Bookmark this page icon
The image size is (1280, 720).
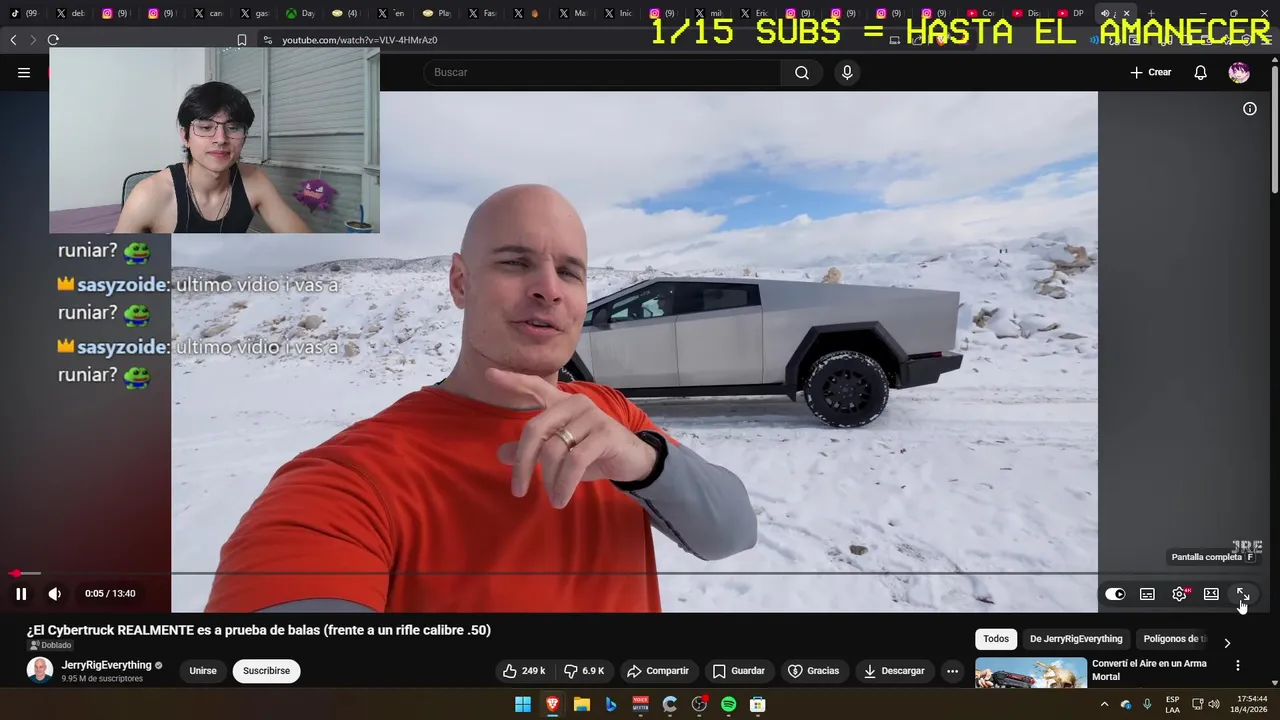click(242, 40)
